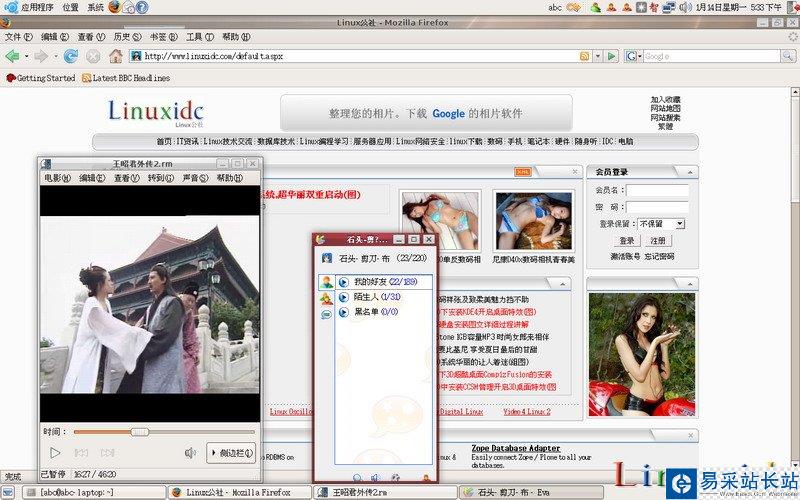The image size is (800, 500).
Task: Open Firefox 帮助 menu
Action: pos(236,37)
